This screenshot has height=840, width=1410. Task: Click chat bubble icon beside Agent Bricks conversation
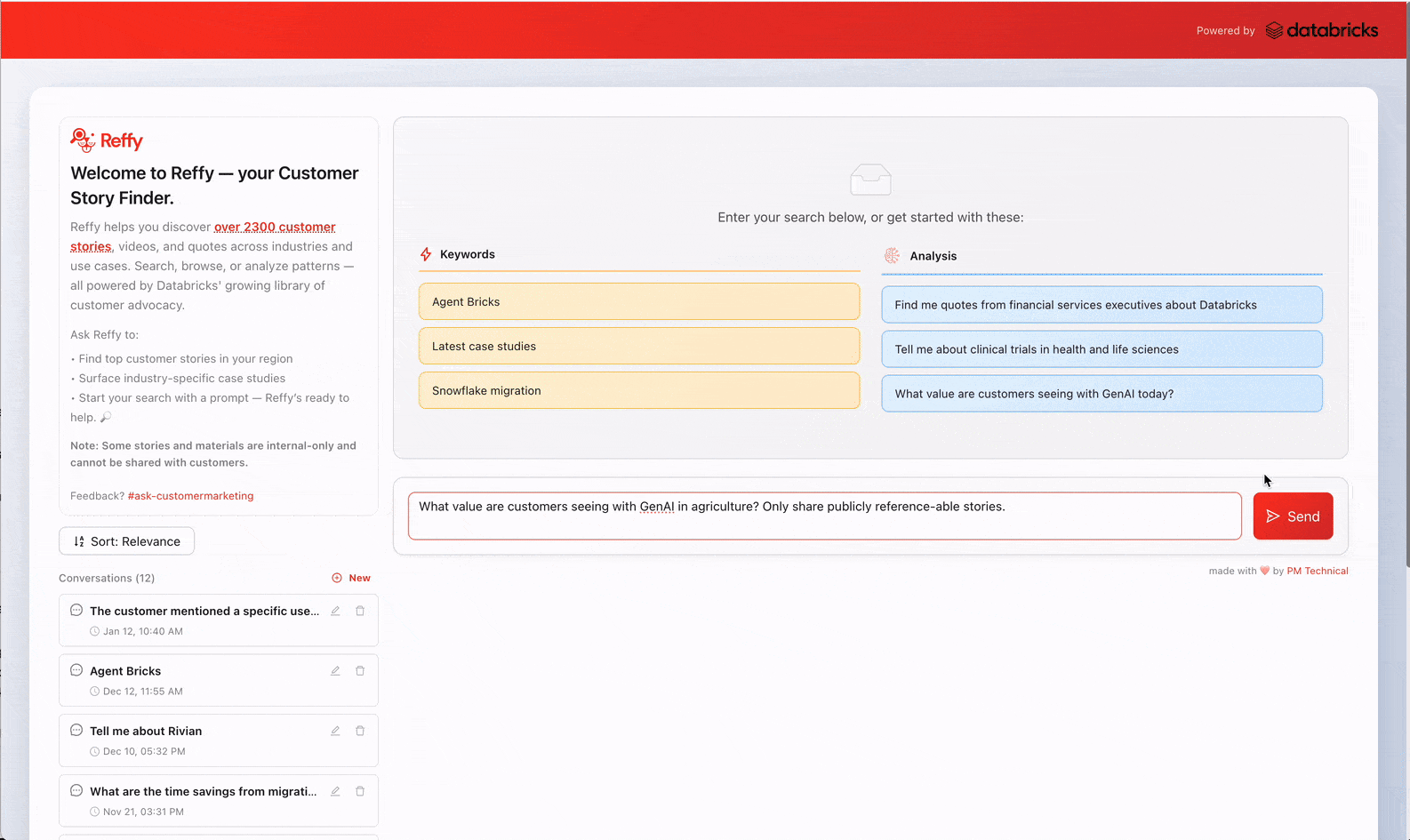(x=76, y=670)
